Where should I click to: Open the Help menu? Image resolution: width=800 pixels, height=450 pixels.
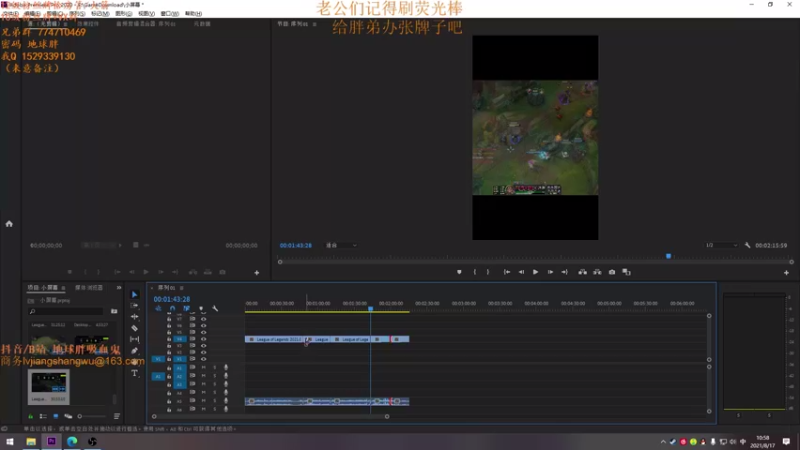click(x=193, y=14)
